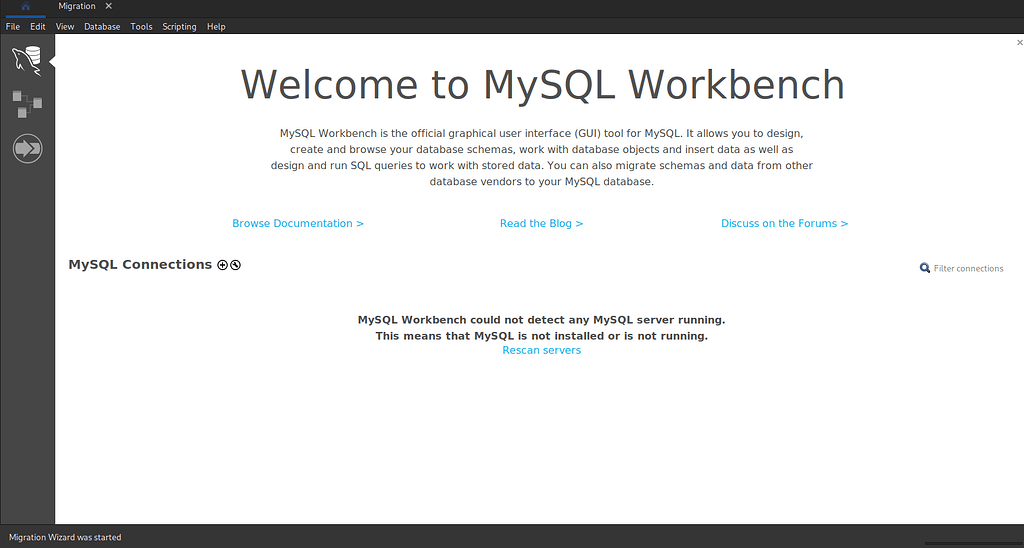Open the Tools menu
Image resolution: width=1024 pixels, height=548 pixels.
[141, 27]
